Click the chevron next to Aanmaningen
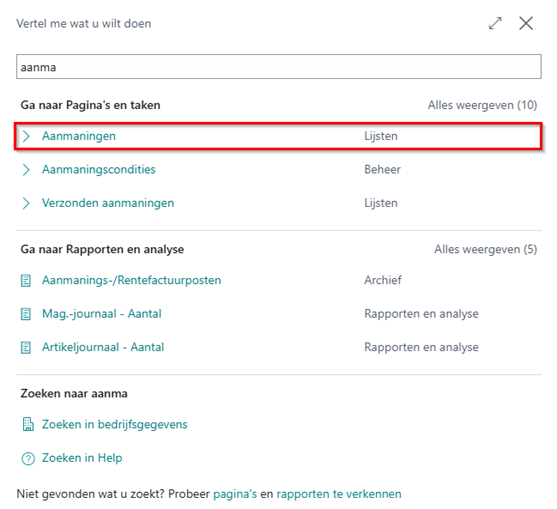 point(26,136)
